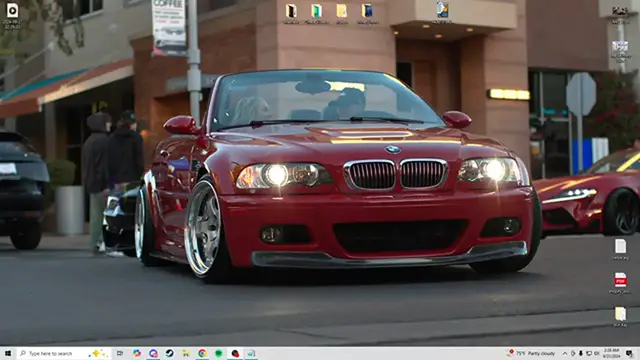Launch Copilot from the taskbar
The image size is (640, 360).
pyautogui.click(x=136, y=353)
